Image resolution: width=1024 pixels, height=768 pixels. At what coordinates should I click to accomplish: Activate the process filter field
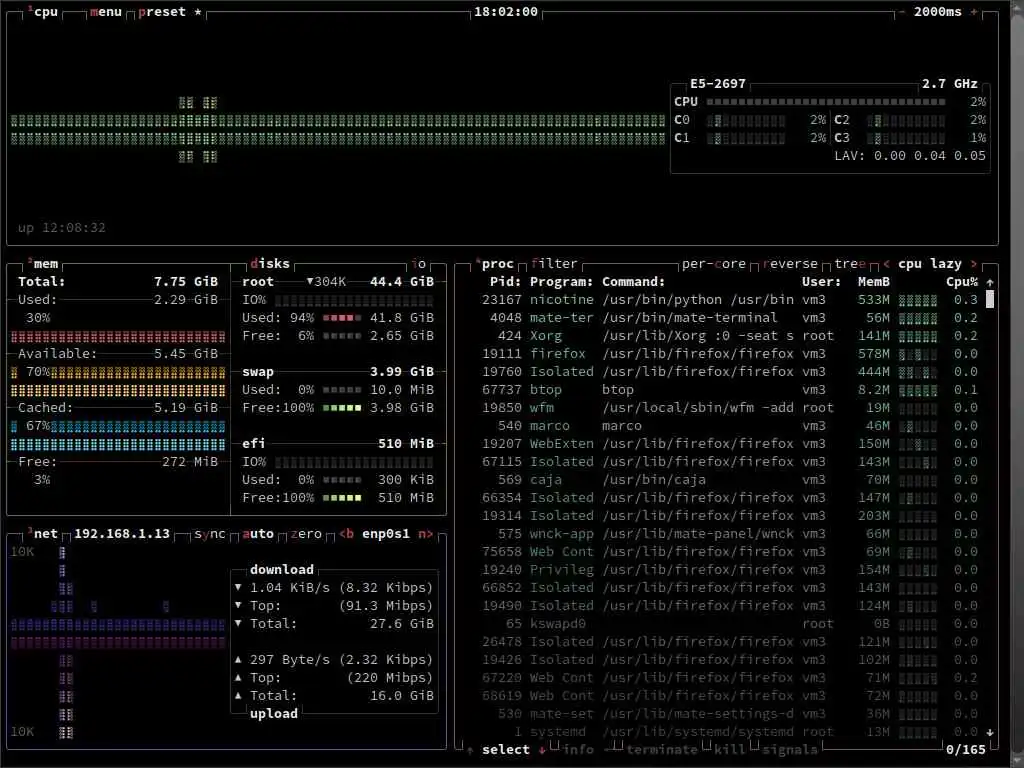tap(554, 264)
